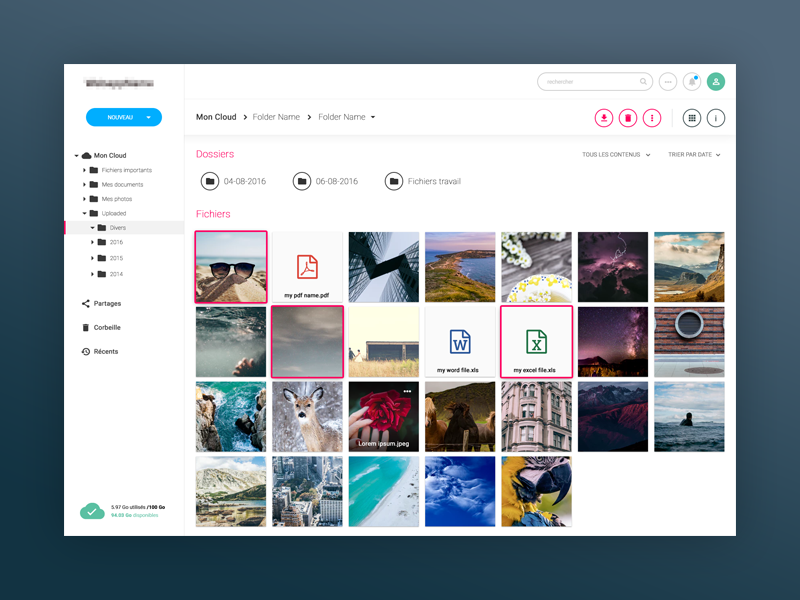Open the info details icon

[x=716, y=118]
